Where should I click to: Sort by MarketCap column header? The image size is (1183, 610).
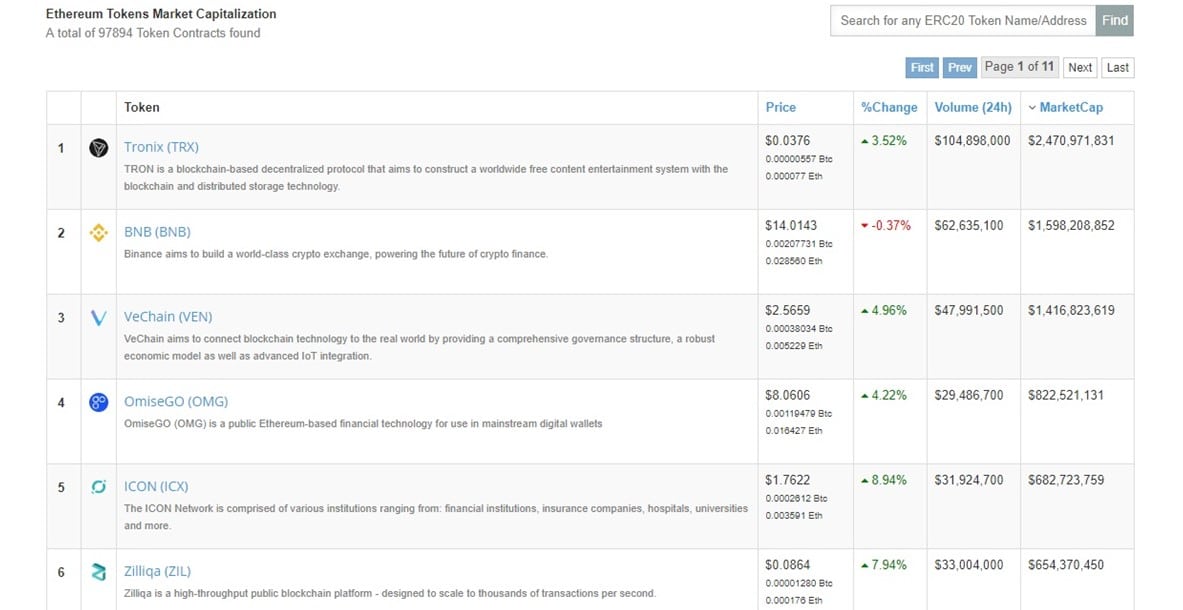click(1071, 107)
